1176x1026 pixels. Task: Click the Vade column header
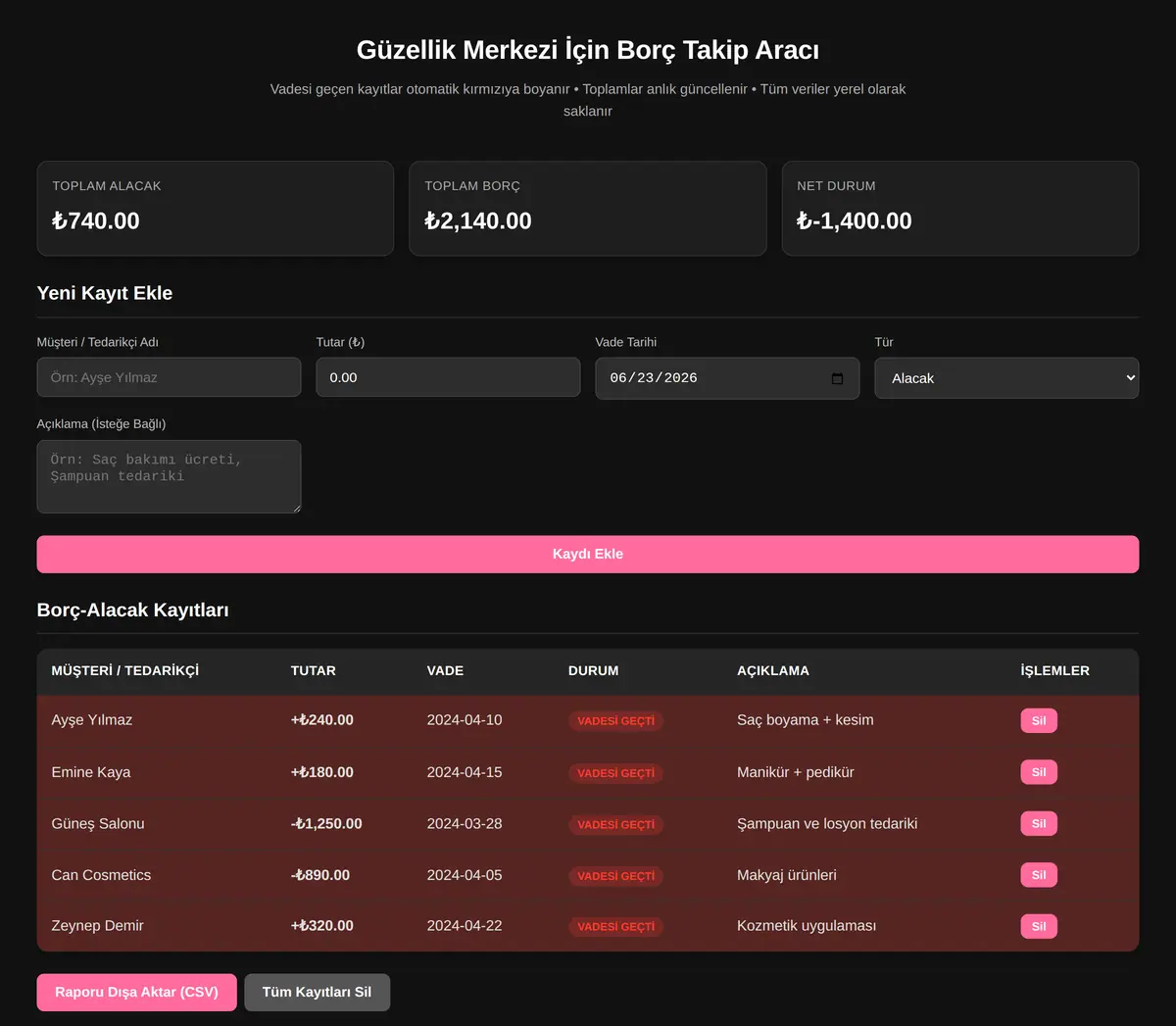[445, 671]
